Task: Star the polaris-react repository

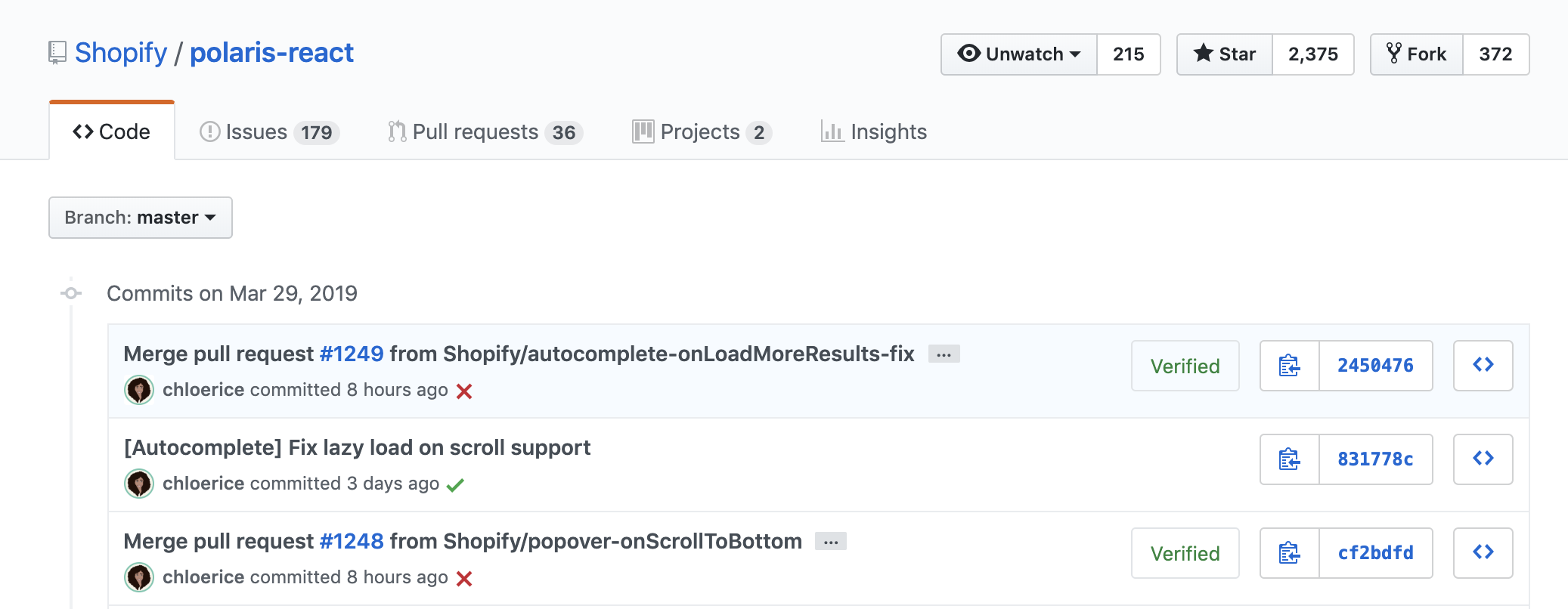Action: [x=1224, y=54]
